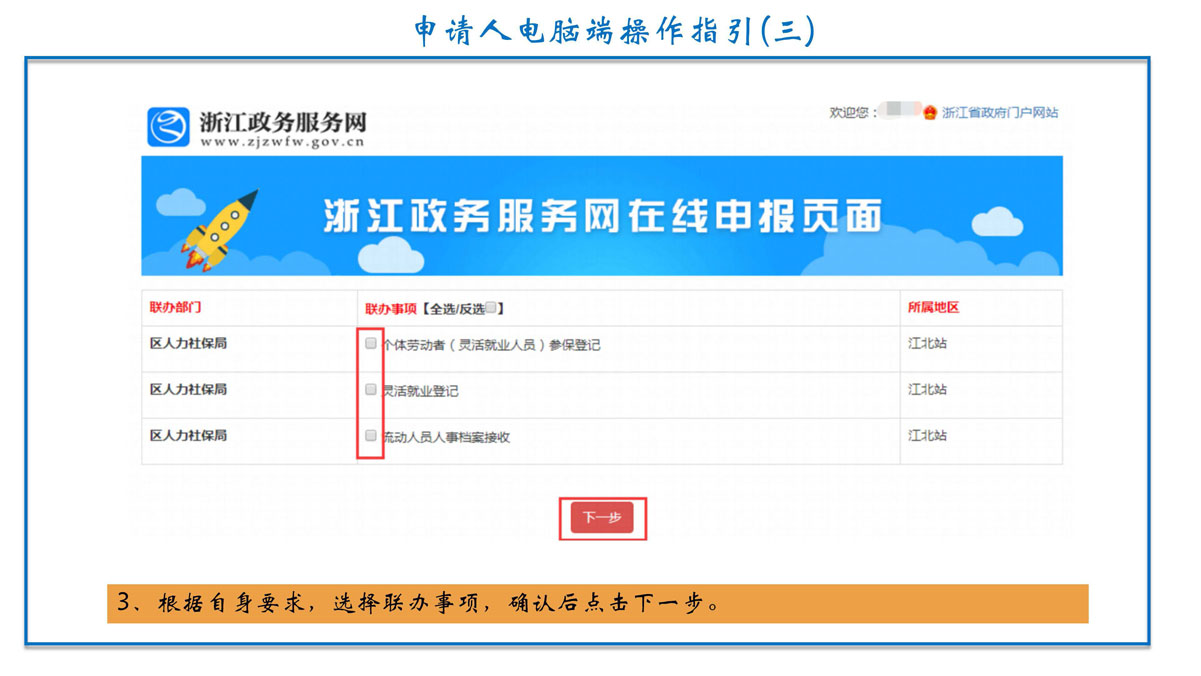
Task: Click the 浙江政务服务网 site title
Action: [x=283, y=122]
